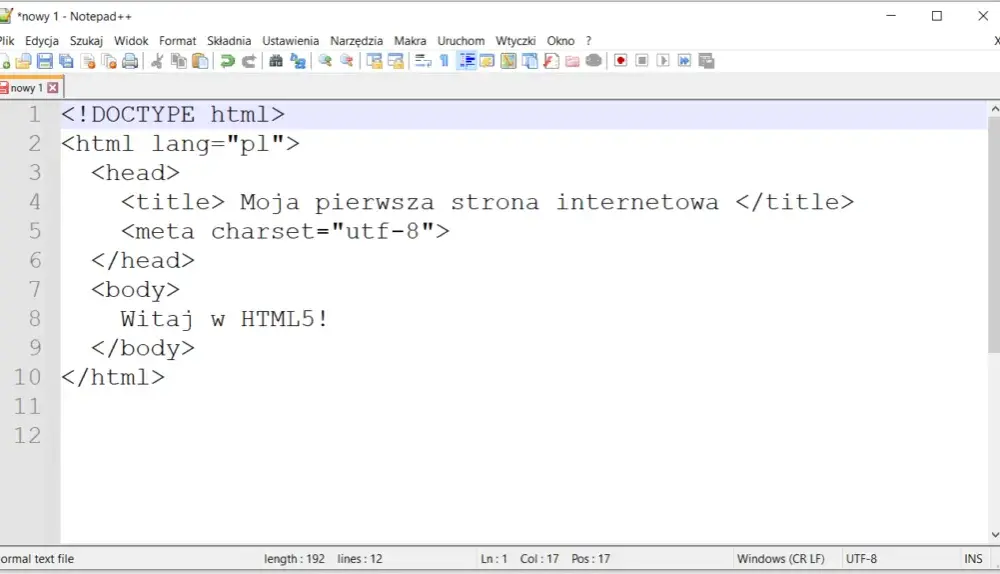This screenshot has width=1000, height=574.
Task: Open the Ustawienia menu
Action: pos(291,41)
